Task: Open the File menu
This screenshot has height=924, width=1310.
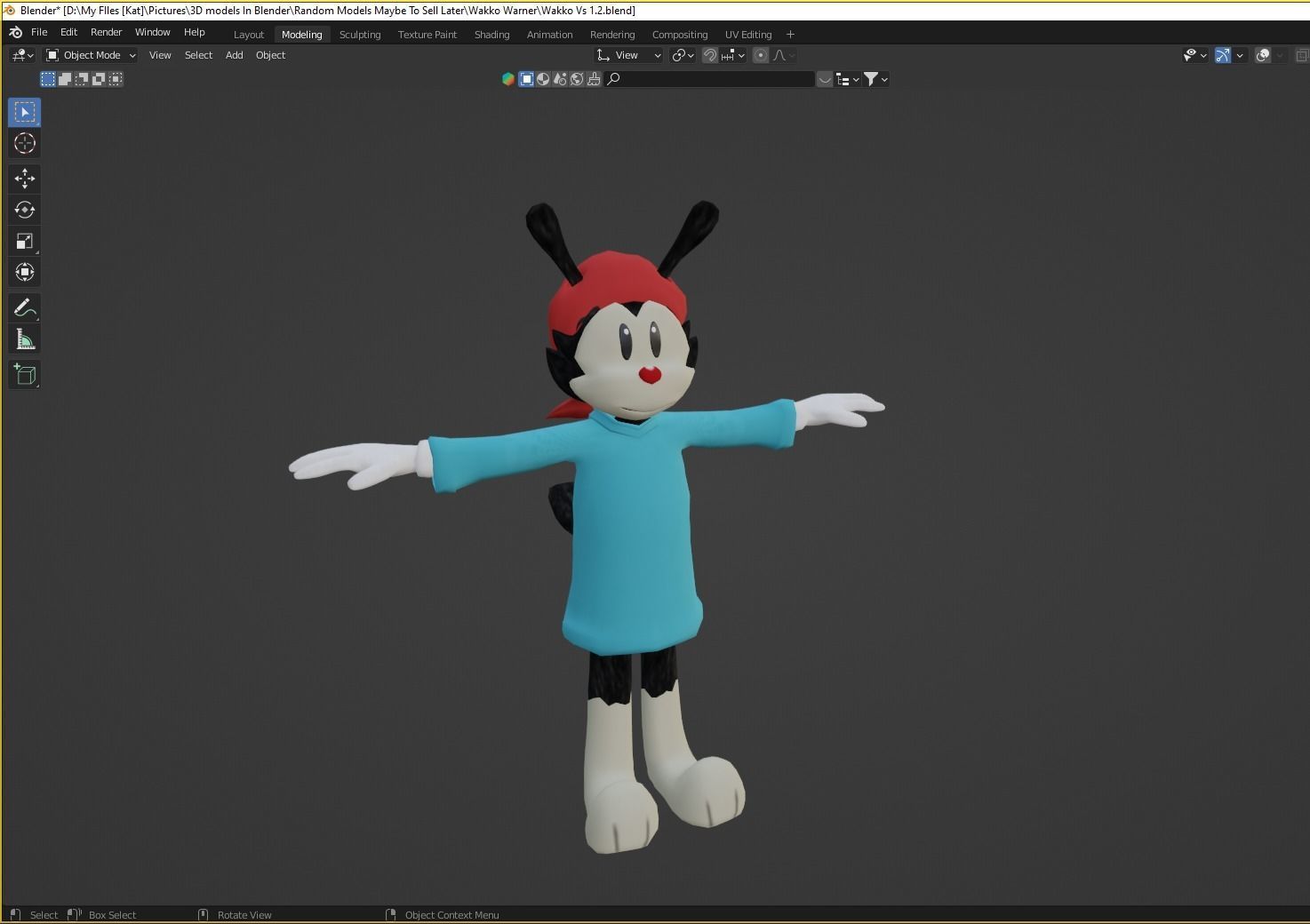Action: pyautogui.click(x=39, y=32)
